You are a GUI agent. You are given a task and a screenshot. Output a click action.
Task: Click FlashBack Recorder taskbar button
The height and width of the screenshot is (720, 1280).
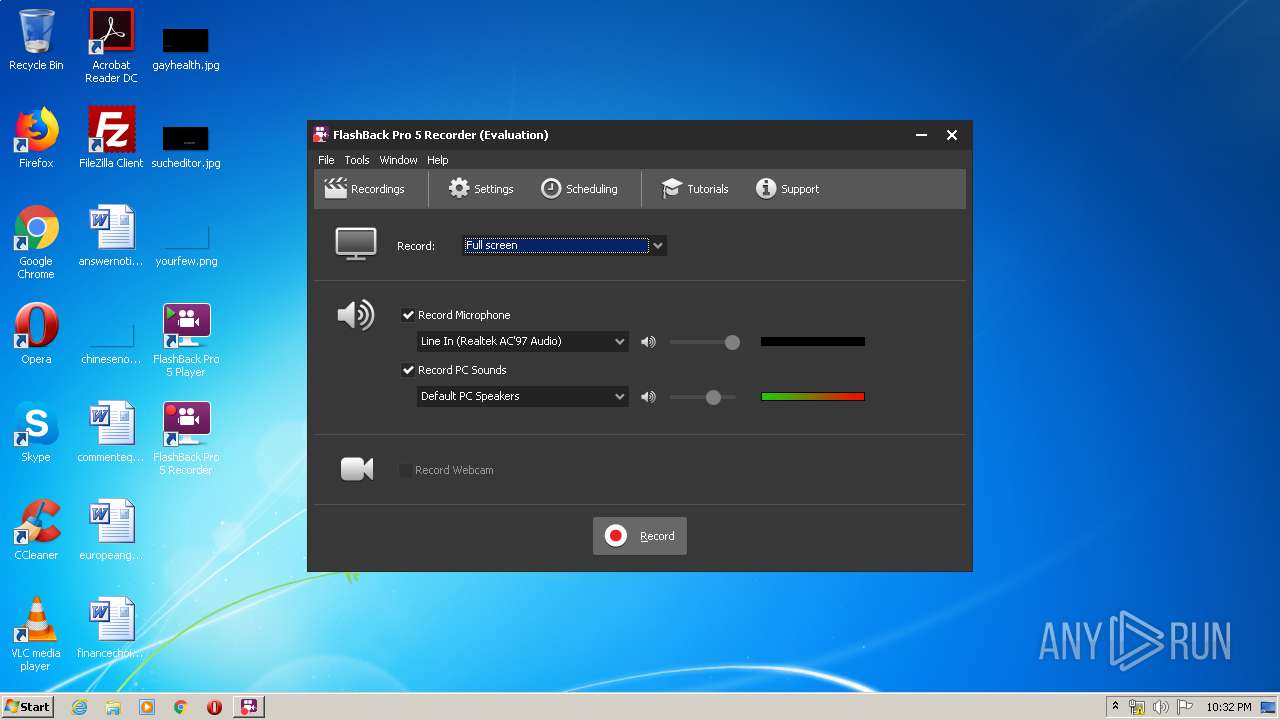point(249,707)
